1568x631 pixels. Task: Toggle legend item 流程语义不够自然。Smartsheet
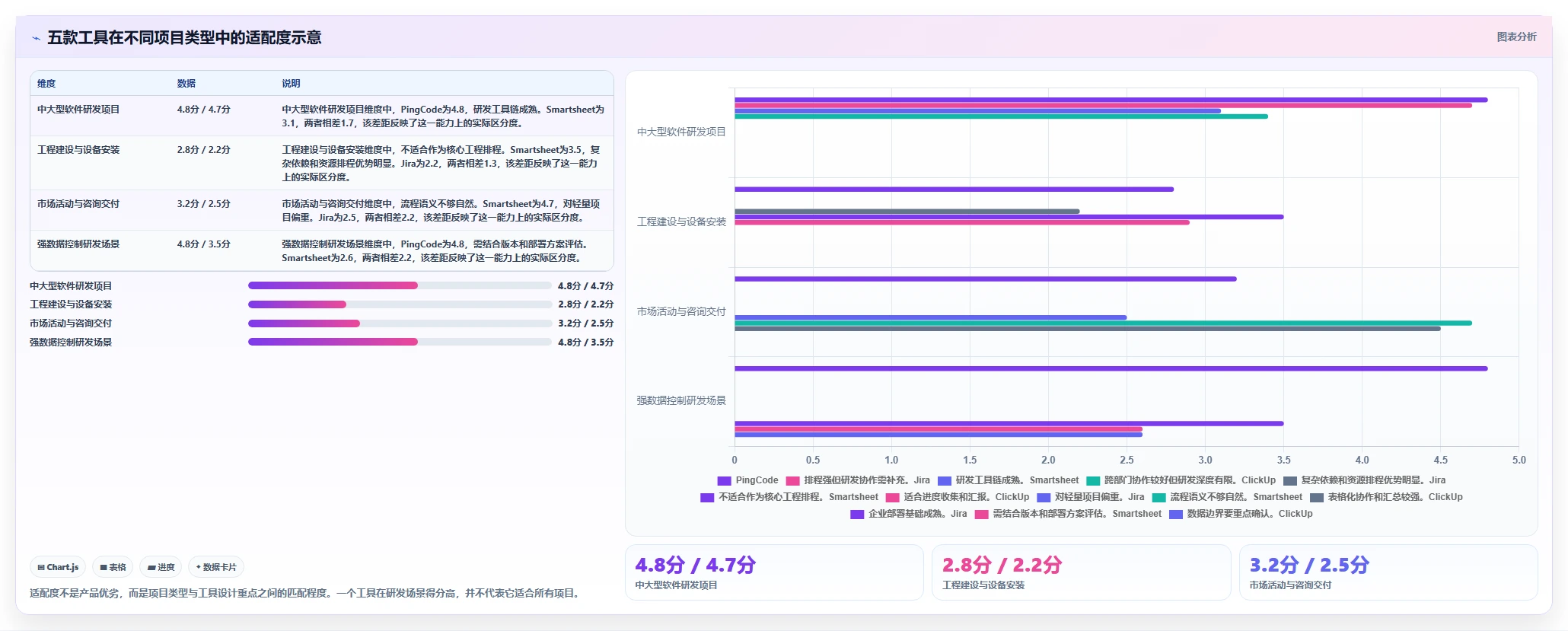[1227, 497]
